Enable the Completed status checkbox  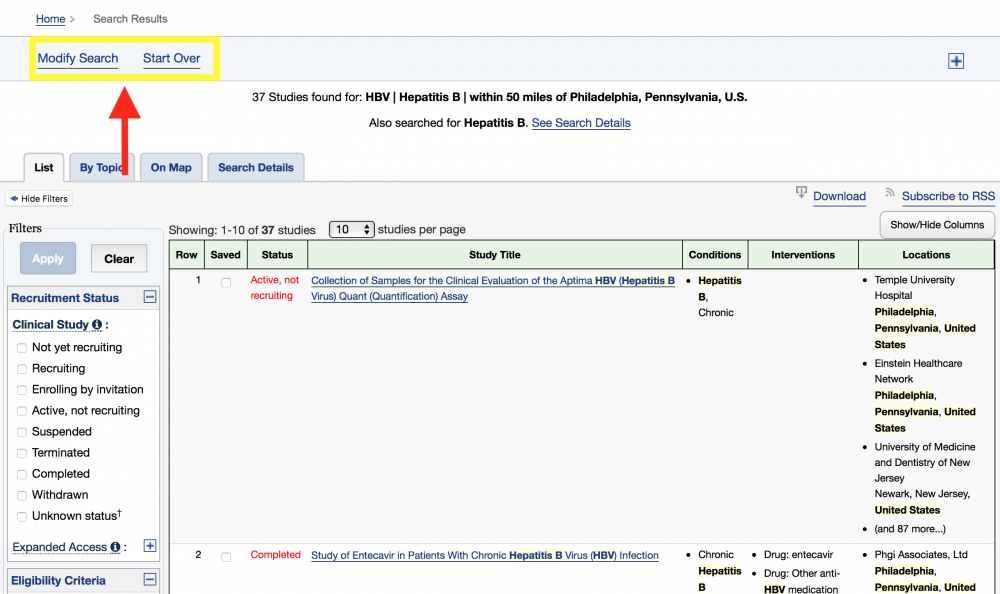[22, 474]
